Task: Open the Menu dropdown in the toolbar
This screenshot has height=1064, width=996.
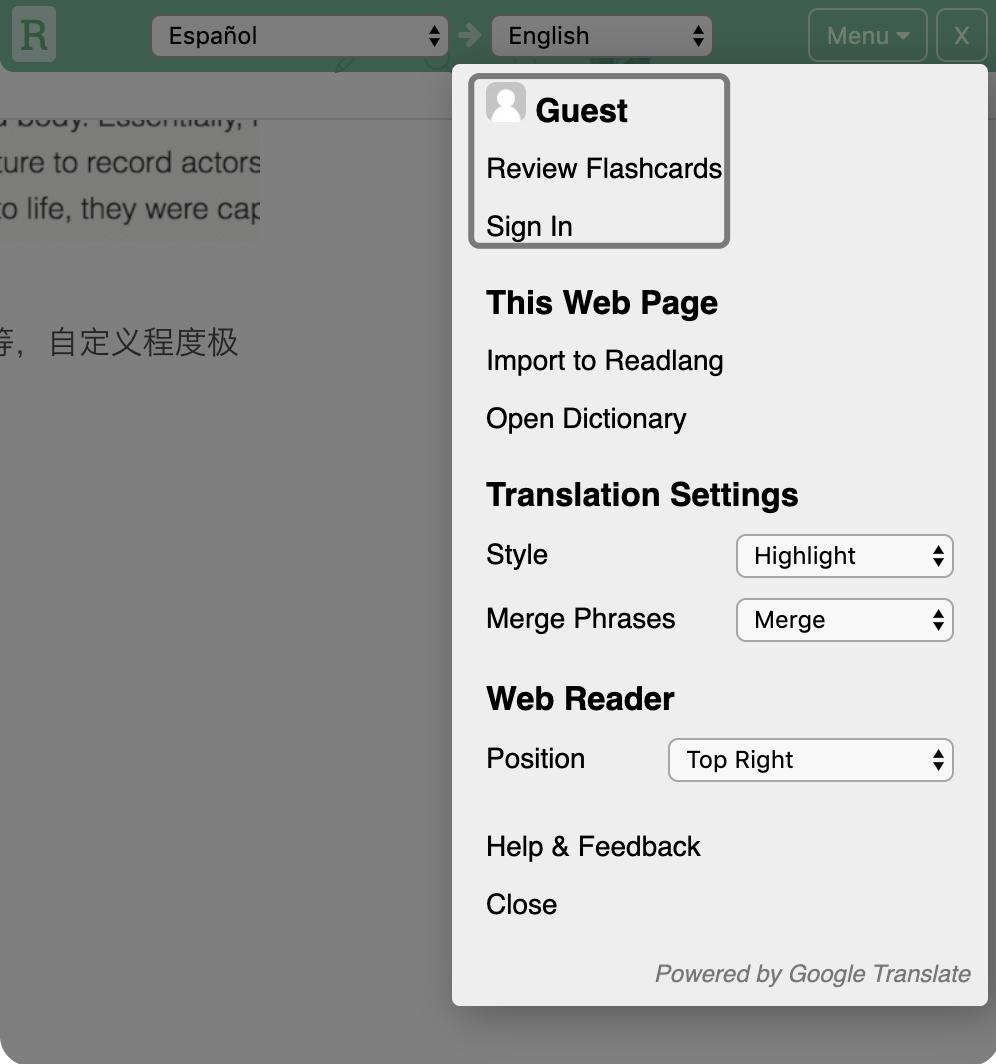Action: [x=866, y=35]
